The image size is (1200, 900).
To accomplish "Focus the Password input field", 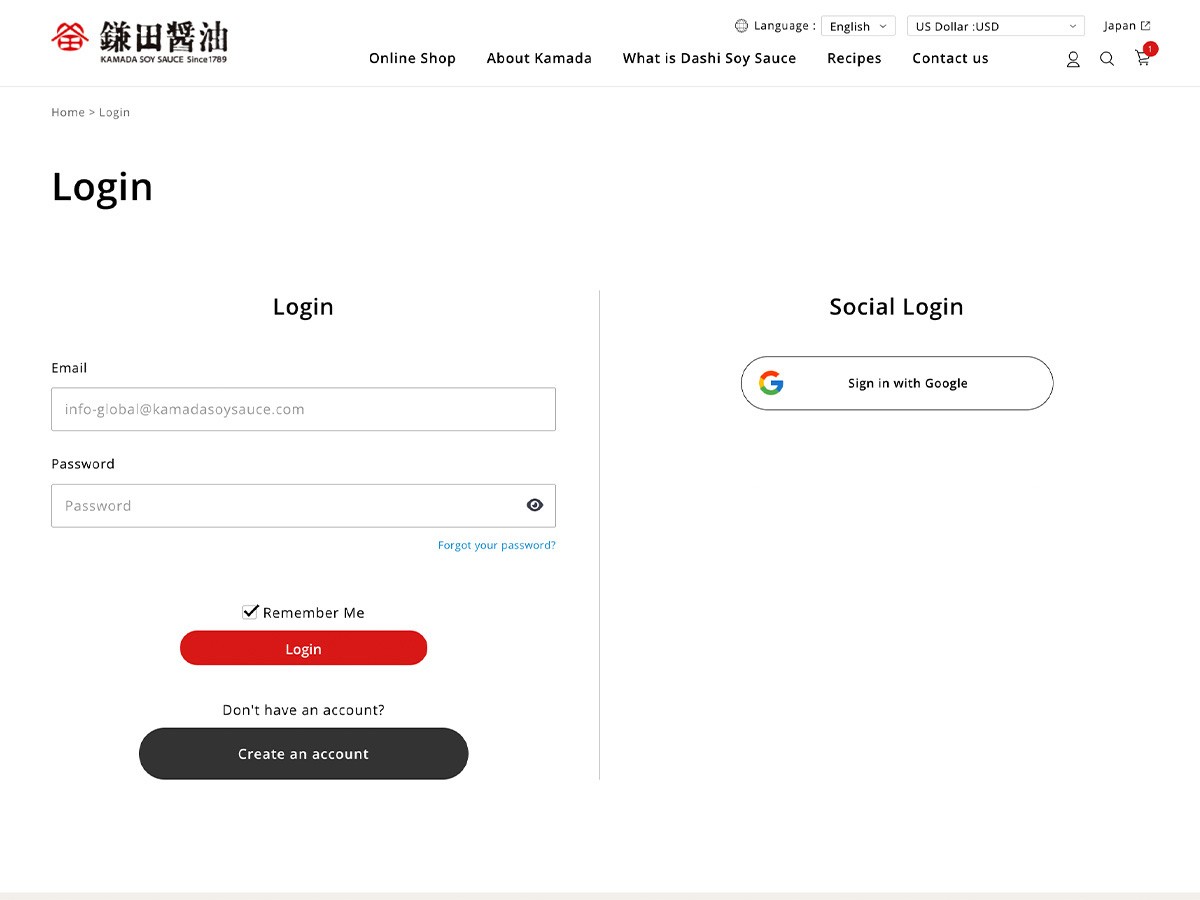I will 303,506.
